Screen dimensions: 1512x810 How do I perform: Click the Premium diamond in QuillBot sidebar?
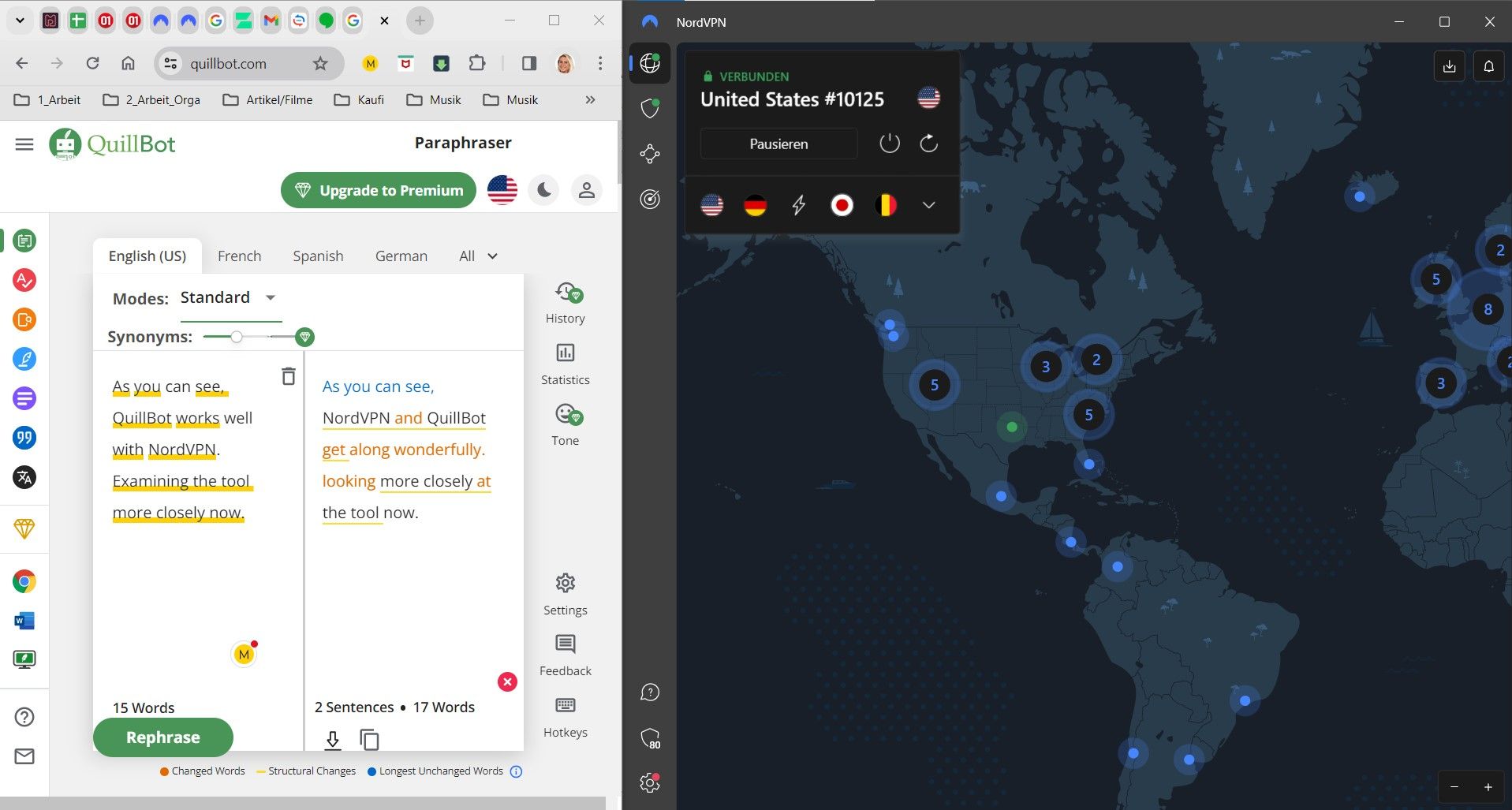pyautogui.click(x=24, y=528)
